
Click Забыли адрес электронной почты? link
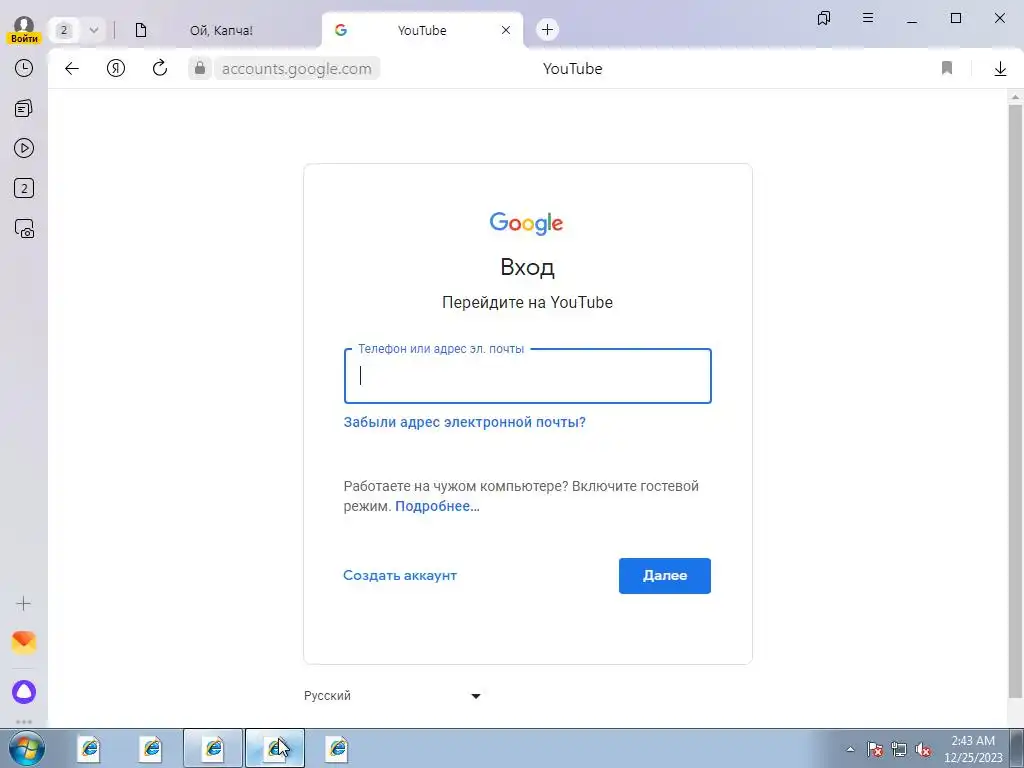464,422
